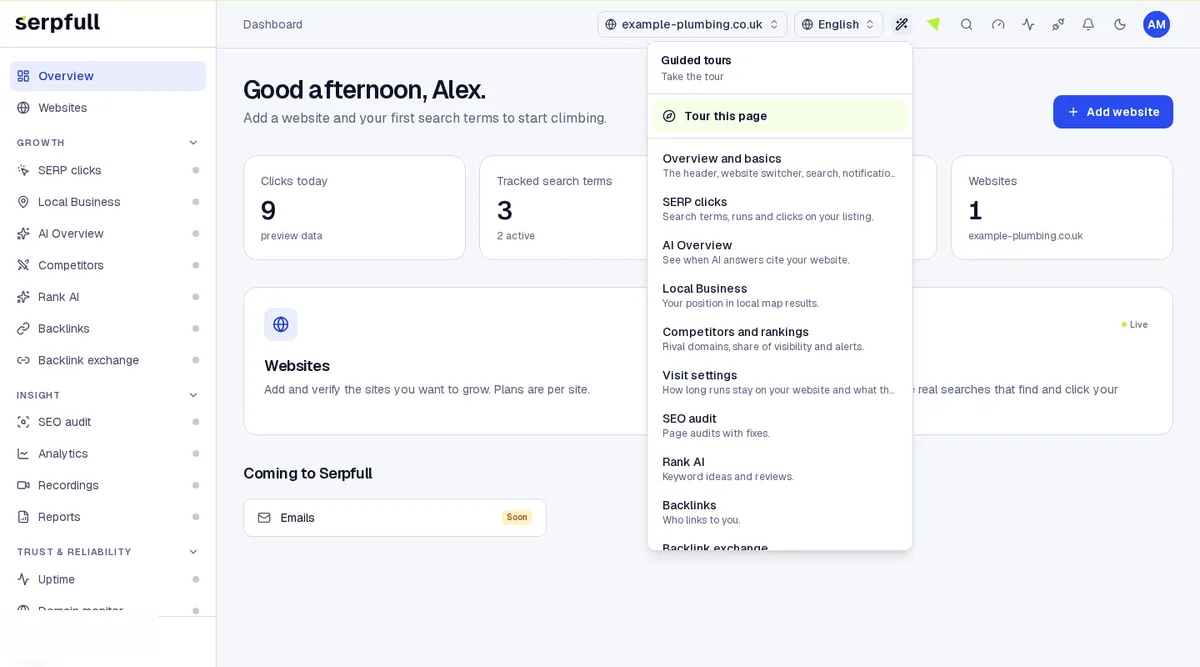The width and height of the screenshot is (1200, 667).
Task: Open the English language dropdown
Action: point(838,24)
